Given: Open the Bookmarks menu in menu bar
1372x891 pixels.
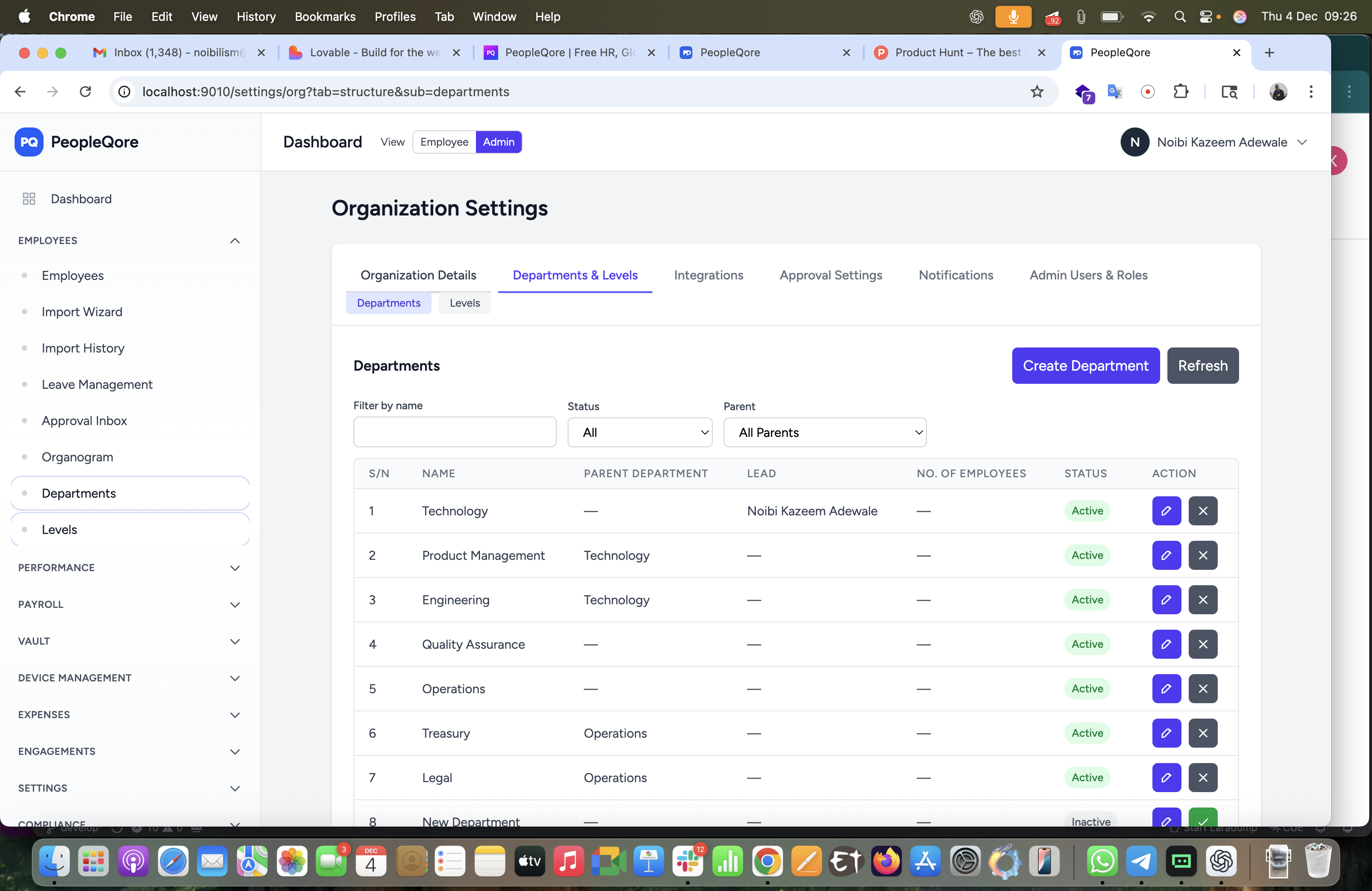Looking at the screenshot, I should [x=325, y=17].
